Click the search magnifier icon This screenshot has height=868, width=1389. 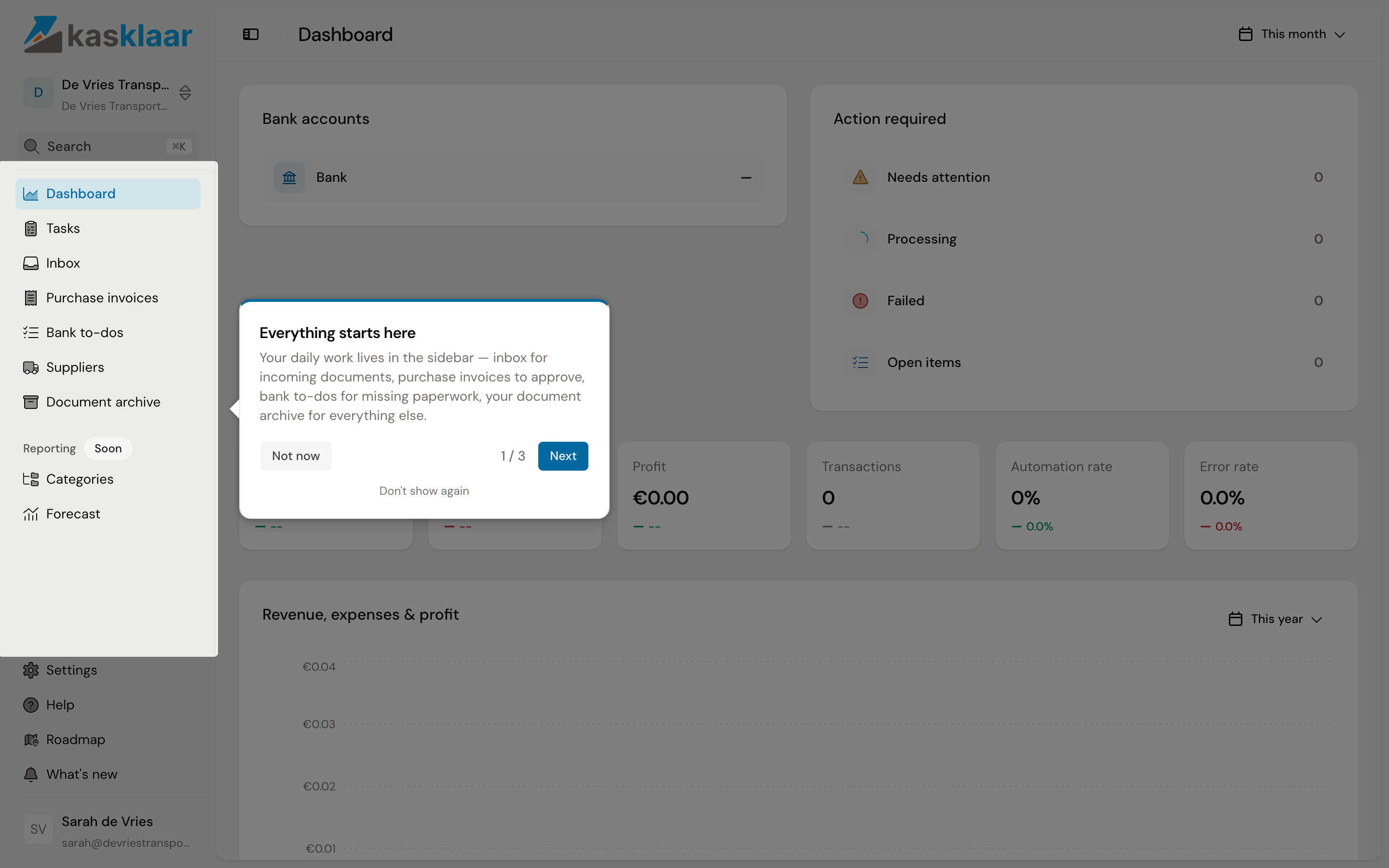point(31,147)
